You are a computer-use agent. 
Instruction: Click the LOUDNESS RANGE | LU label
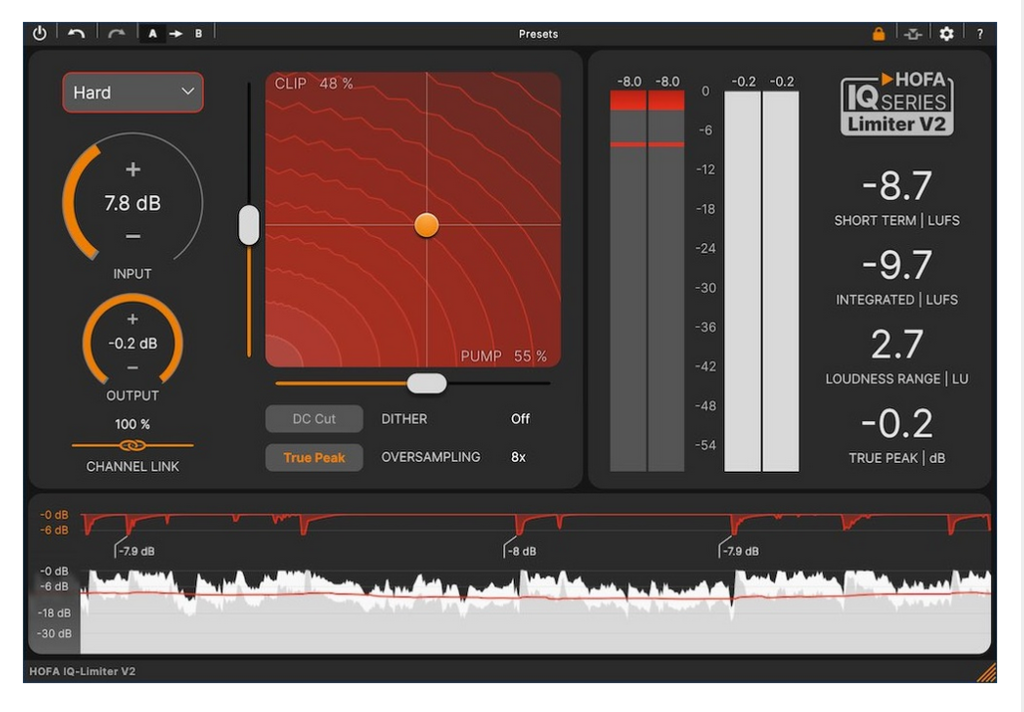(x=897, y=379)
